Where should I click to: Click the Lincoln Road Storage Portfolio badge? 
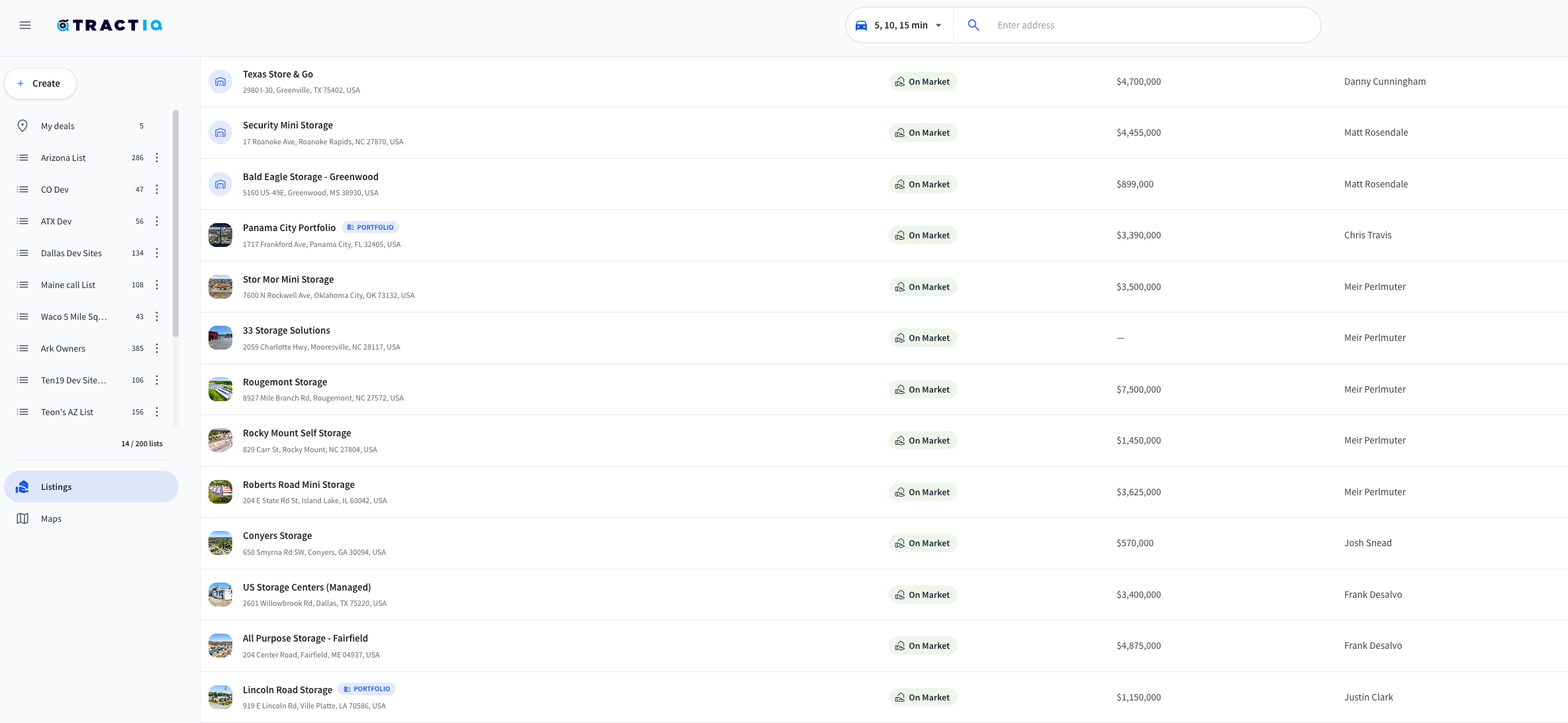[x=367, y=689]
